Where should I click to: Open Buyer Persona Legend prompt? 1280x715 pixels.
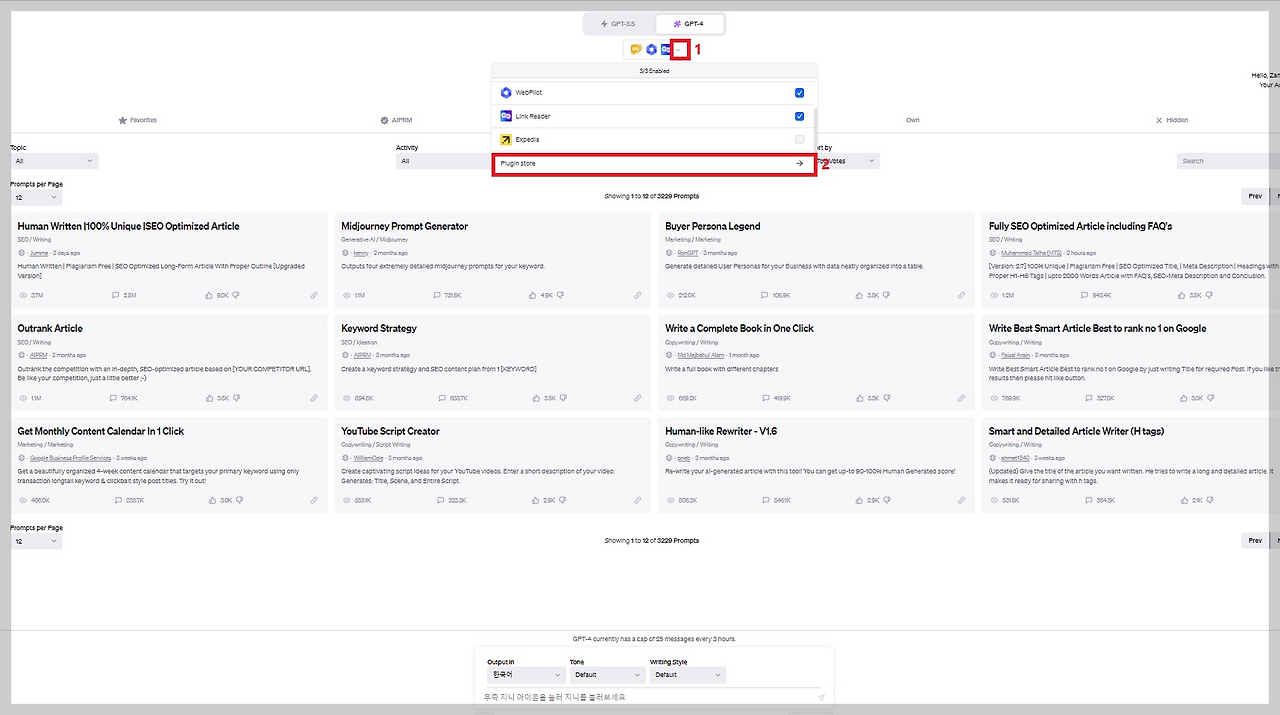click(x=712, y=226)
